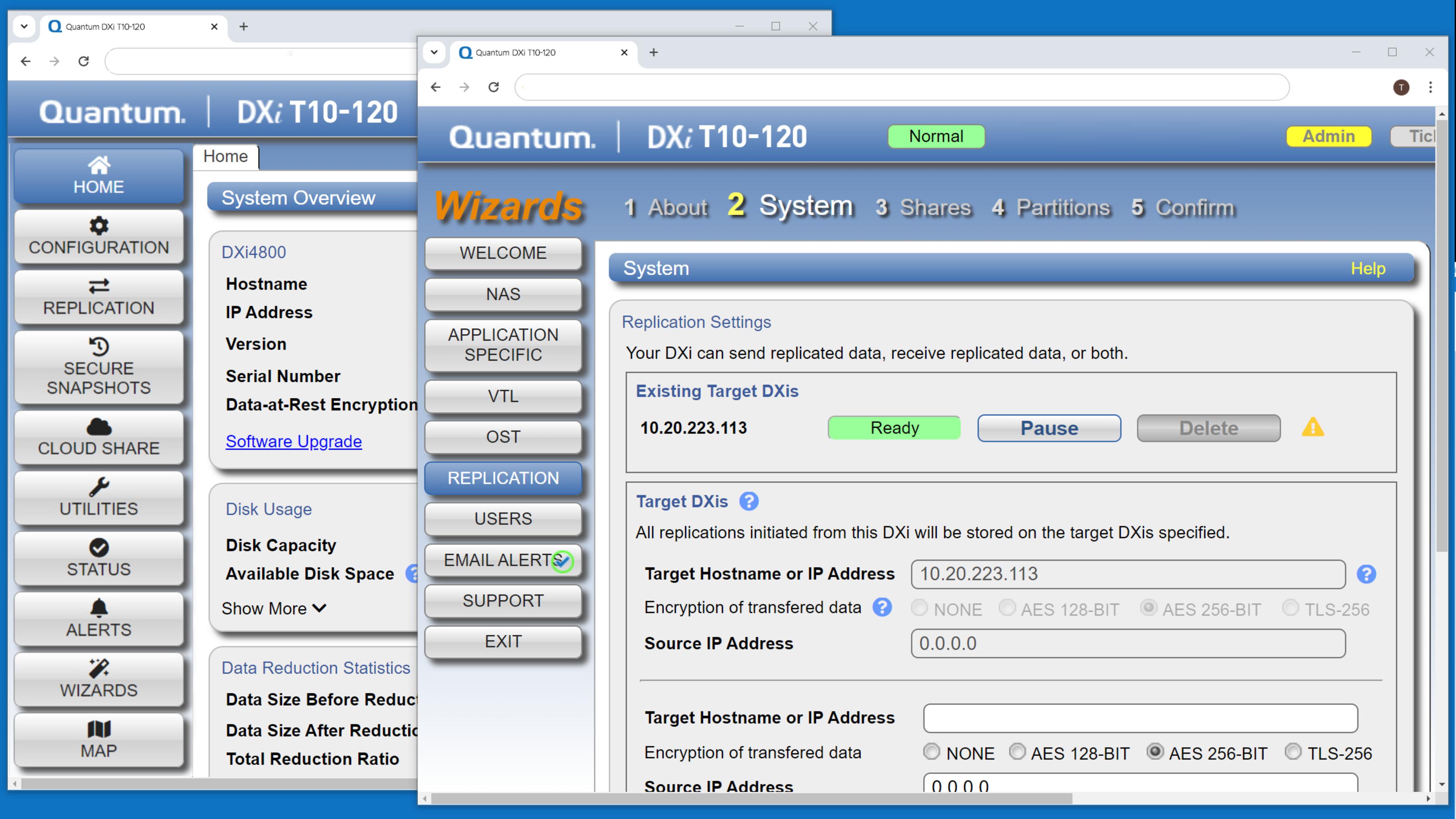Choose NONE for encryption of transferred data
This screenshot has width=1456, height=819.
click(932, 752)
